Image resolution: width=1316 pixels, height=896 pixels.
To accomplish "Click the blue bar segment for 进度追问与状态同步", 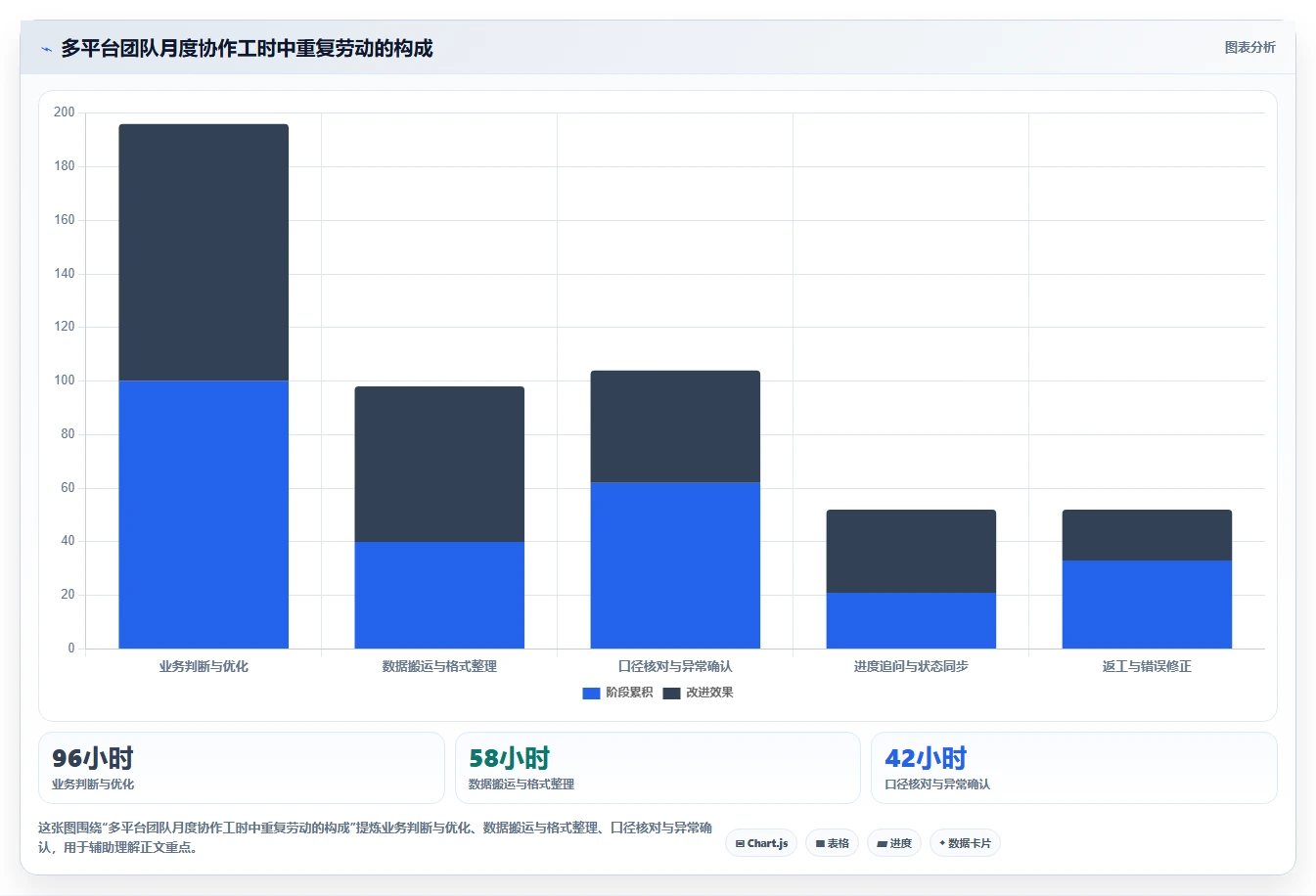I will tap(911, 620).
